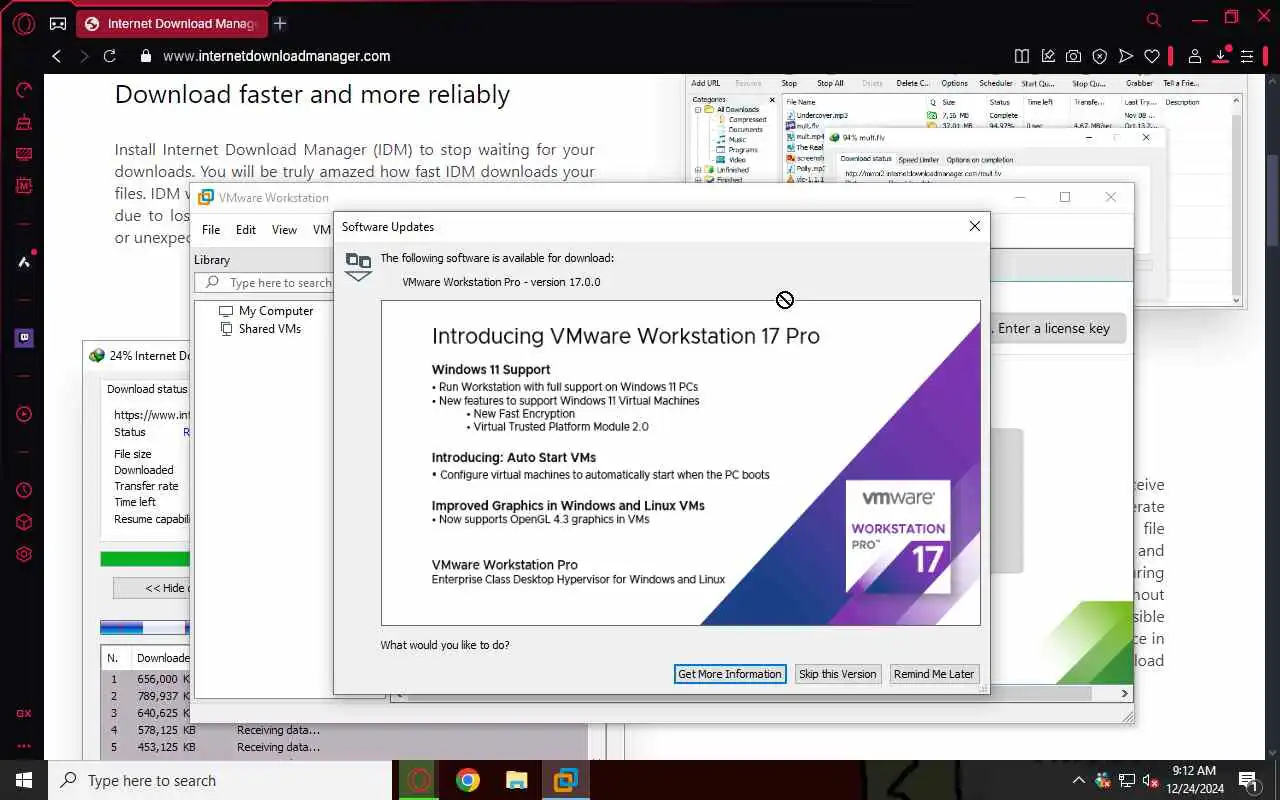This screenshot has width=1280, height=800.
Task: Click '656,000' value in download row 1
Action: [x=157, y=679]
